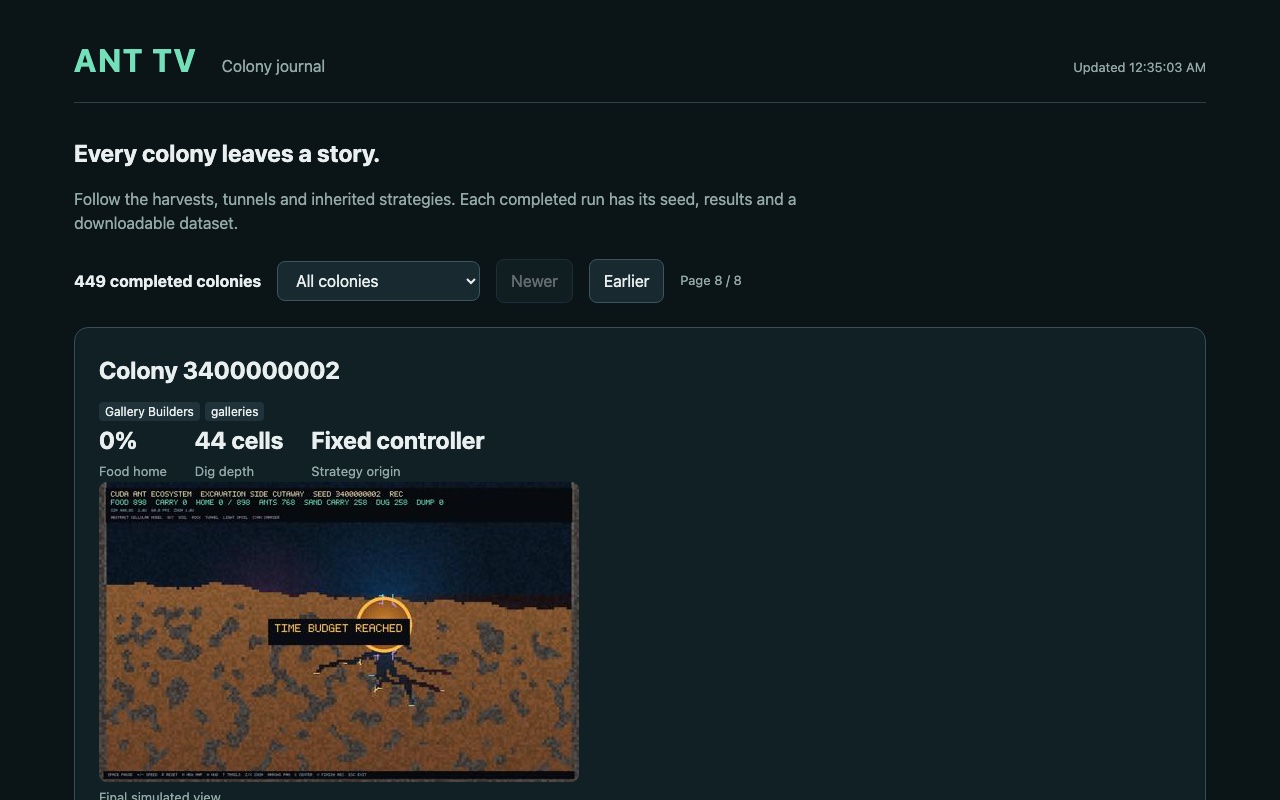Click the ANT TV logo heading
This screenshot has height=800, width=1280.
click(135, 61)
